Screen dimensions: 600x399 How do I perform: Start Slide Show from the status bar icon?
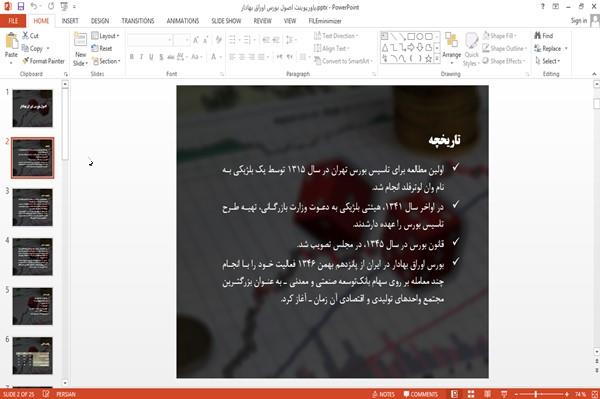point(504,394)
